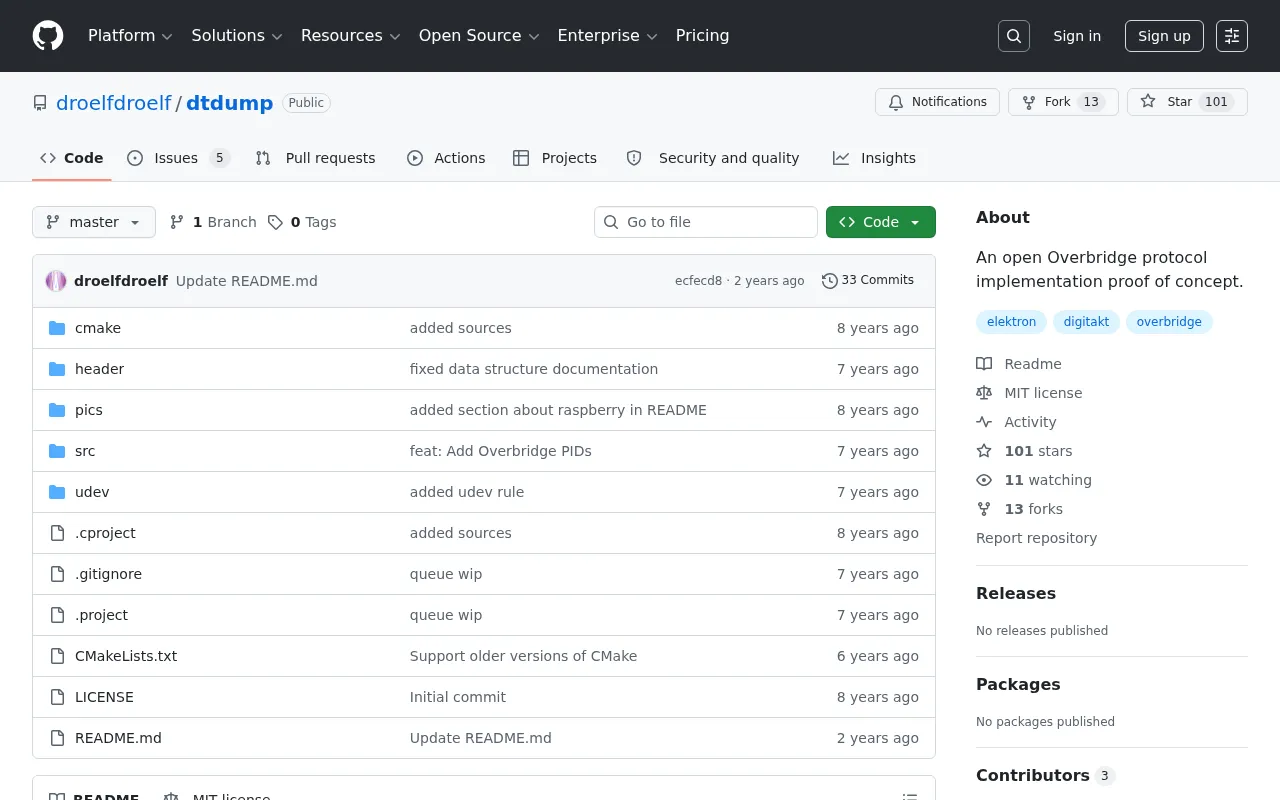Click the tag icon beside 0 Tags

click(x=275, y=222)
